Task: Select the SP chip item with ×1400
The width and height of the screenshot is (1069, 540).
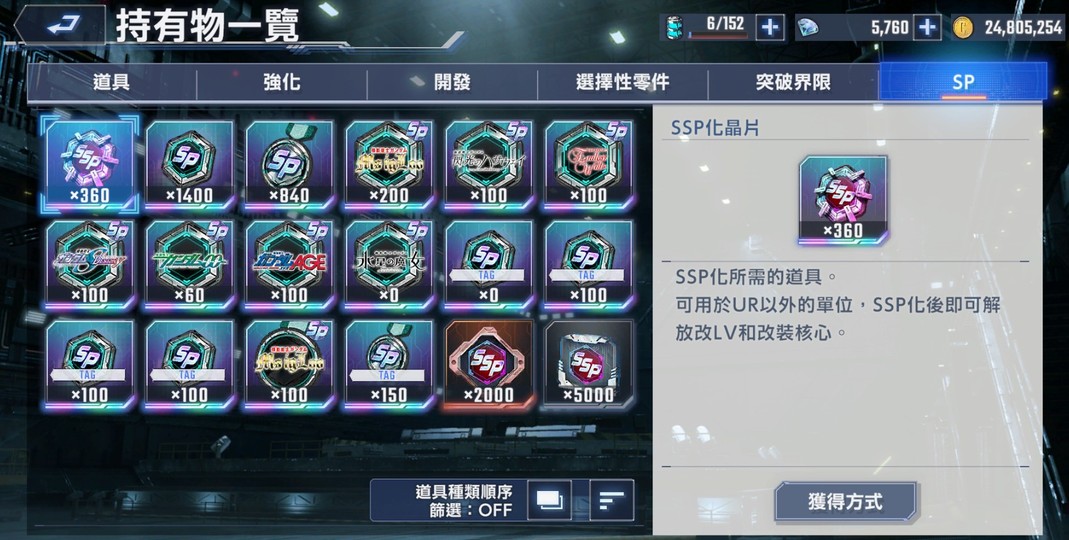Action: coord(190,164)
